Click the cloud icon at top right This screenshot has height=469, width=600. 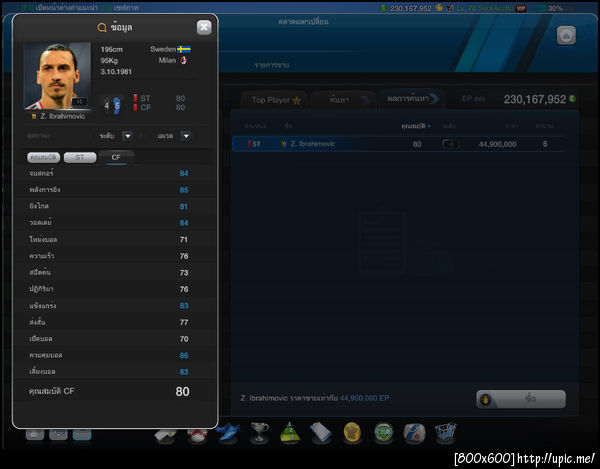click(x=566, y=36)
